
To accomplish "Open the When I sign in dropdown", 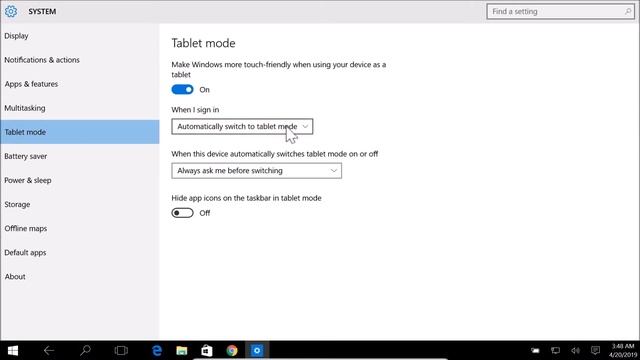I will click(x=242, y=127).
